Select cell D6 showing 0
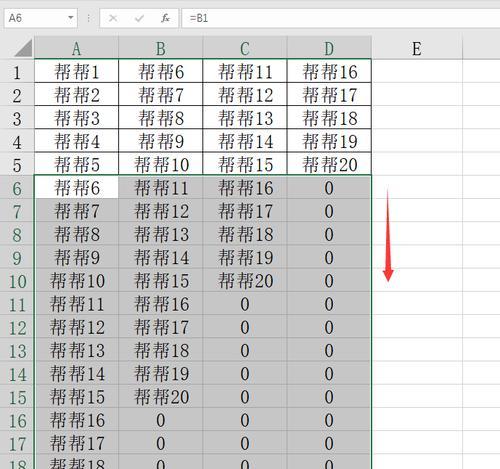500x469 pixels. (x=329, y=188)
